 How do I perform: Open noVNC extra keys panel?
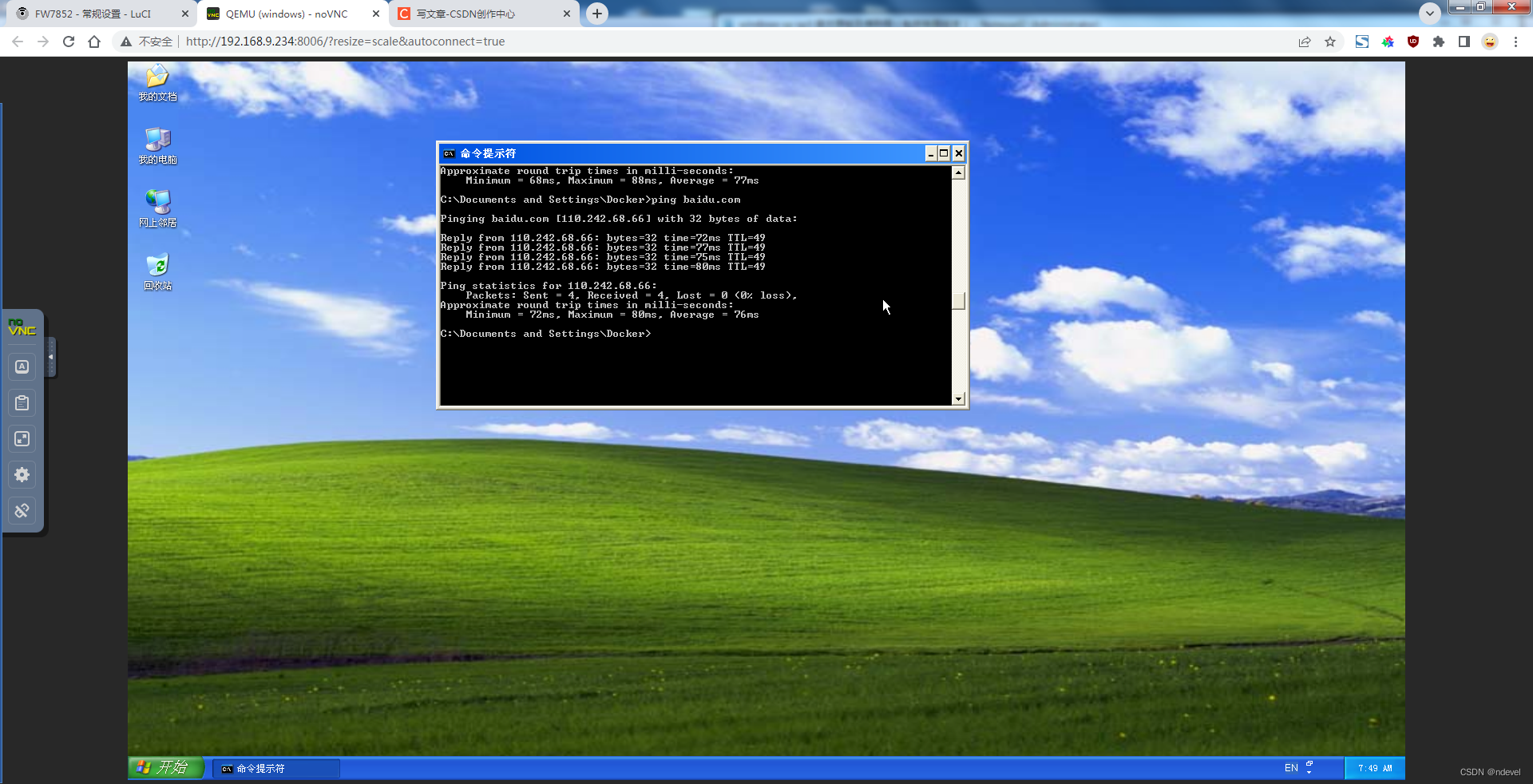22,366
